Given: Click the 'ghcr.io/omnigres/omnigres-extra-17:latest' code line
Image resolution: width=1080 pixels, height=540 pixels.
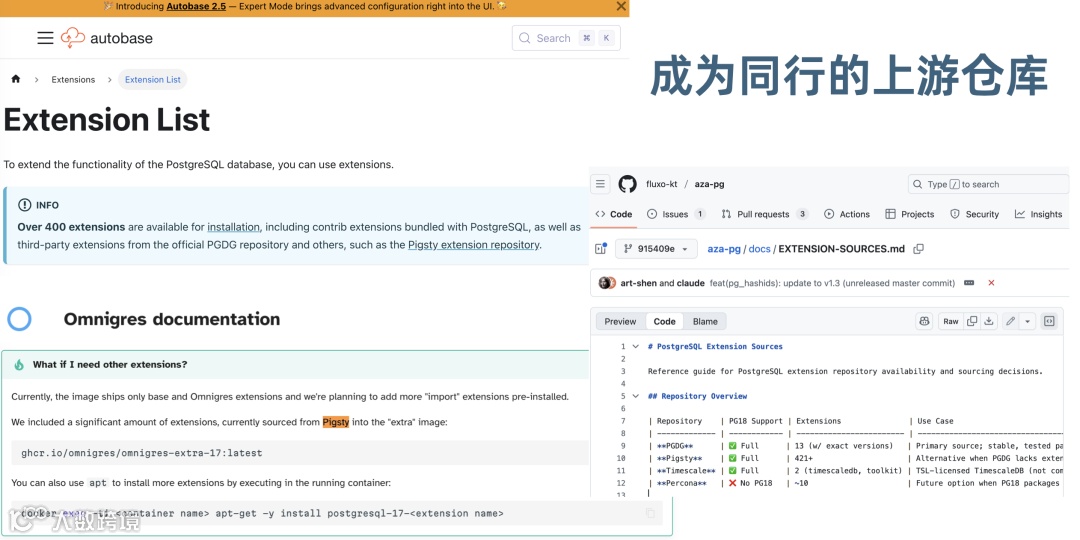Looking at the screenshot, I should [x=142, y=453].
